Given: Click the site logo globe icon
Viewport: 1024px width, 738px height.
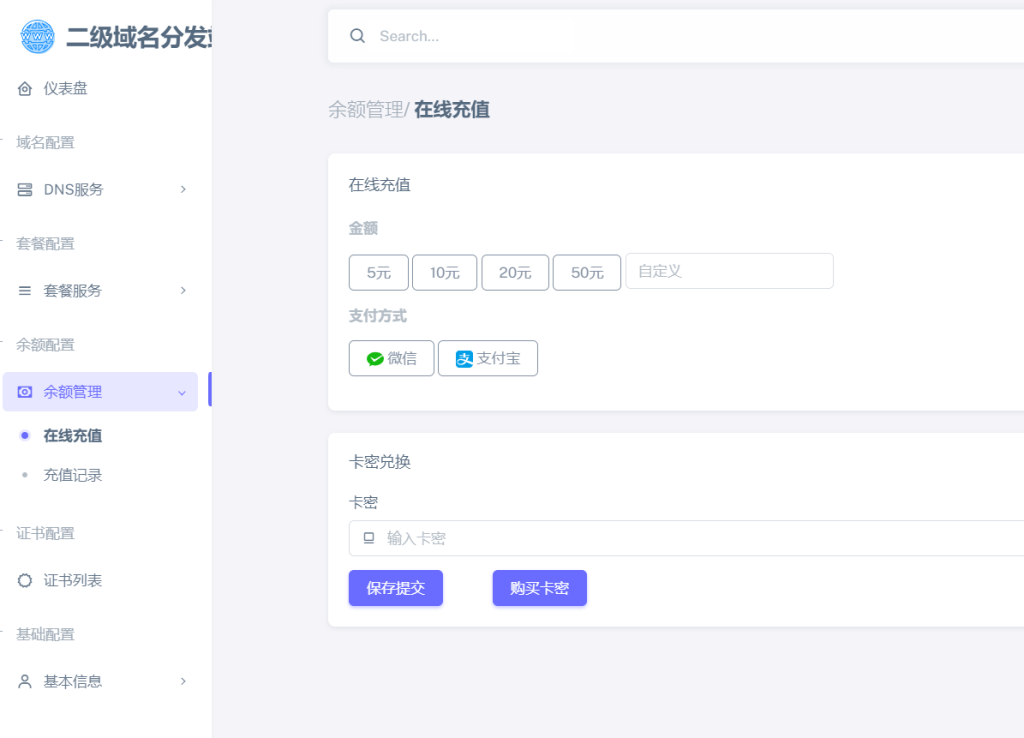Looking at the screenshot, I should coord(36,36).
